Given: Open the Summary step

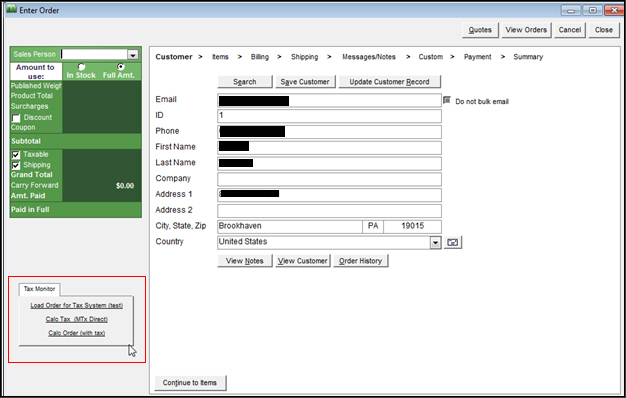Looking at the screenshot, I should [528, 57].
